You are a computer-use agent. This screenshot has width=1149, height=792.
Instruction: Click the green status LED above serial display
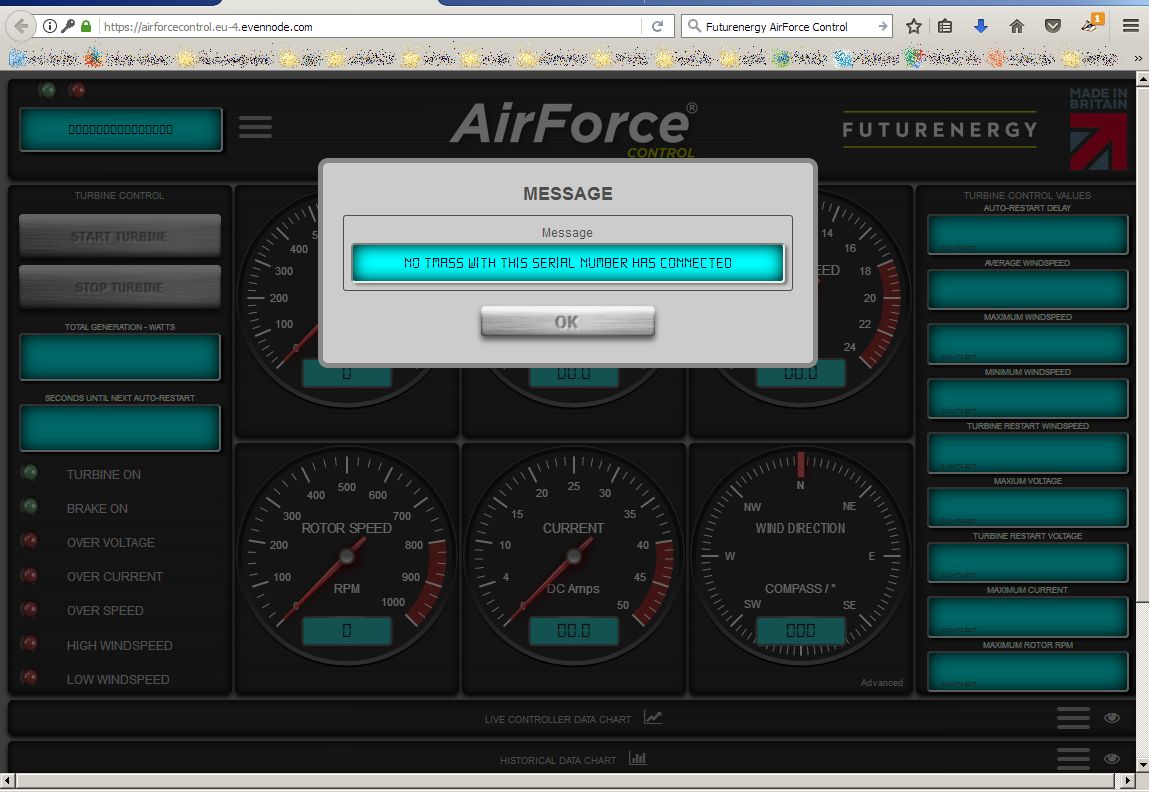pyautogui.click(x=48, y=90)
